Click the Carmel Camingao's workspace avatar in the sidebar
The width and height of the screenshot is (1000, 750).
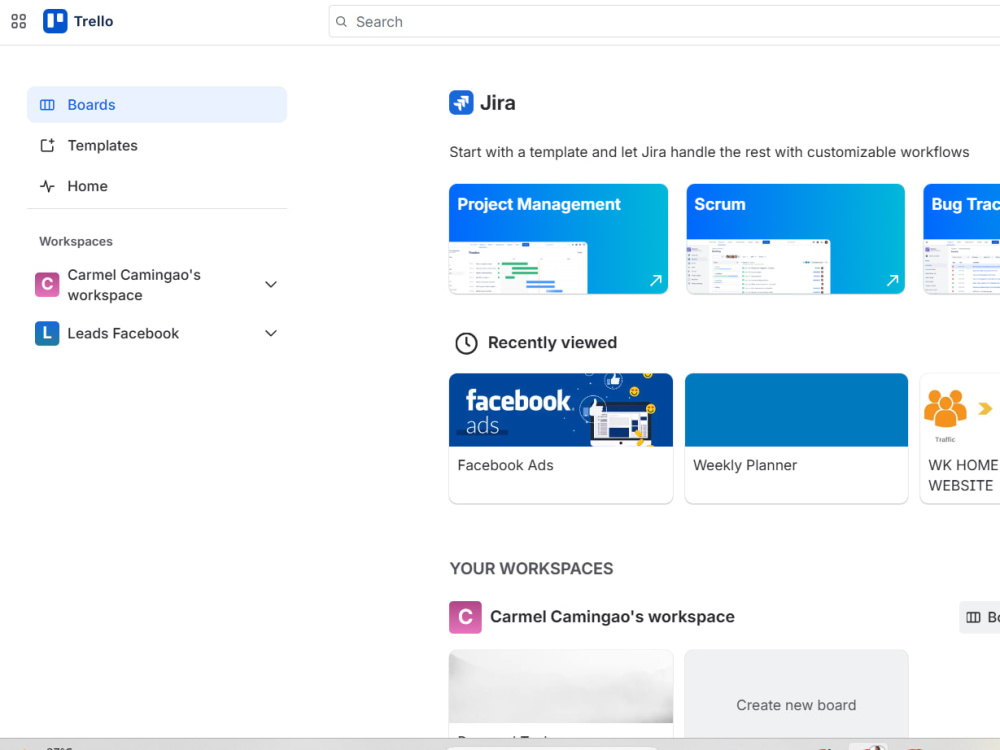tap(47, 284)
